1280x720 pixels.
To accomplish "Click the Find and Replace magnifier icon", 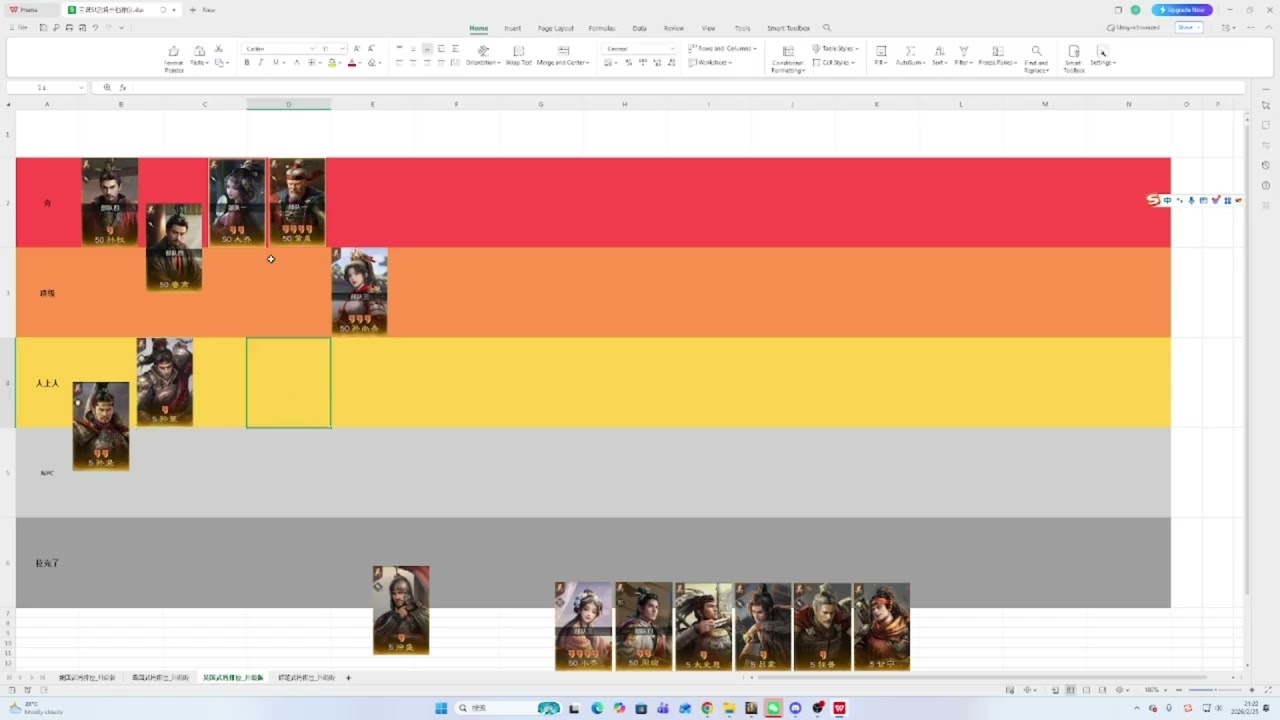I will pos(1036,51).
